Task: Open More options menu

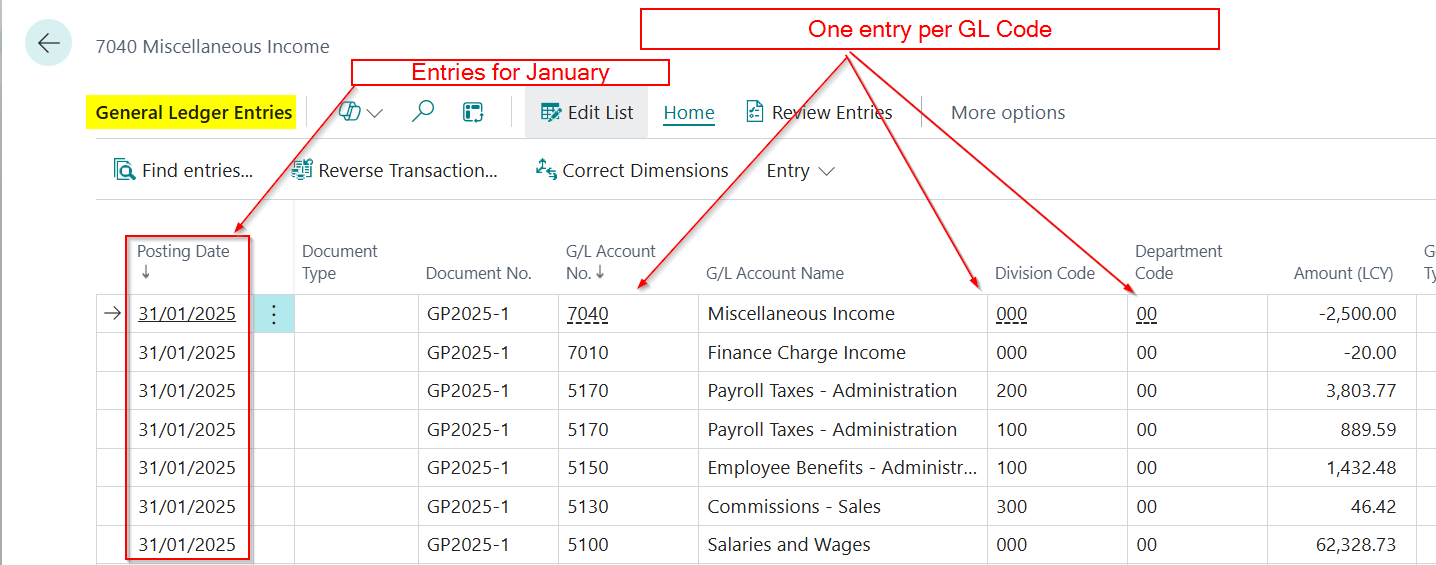Action: (1007, 112)
